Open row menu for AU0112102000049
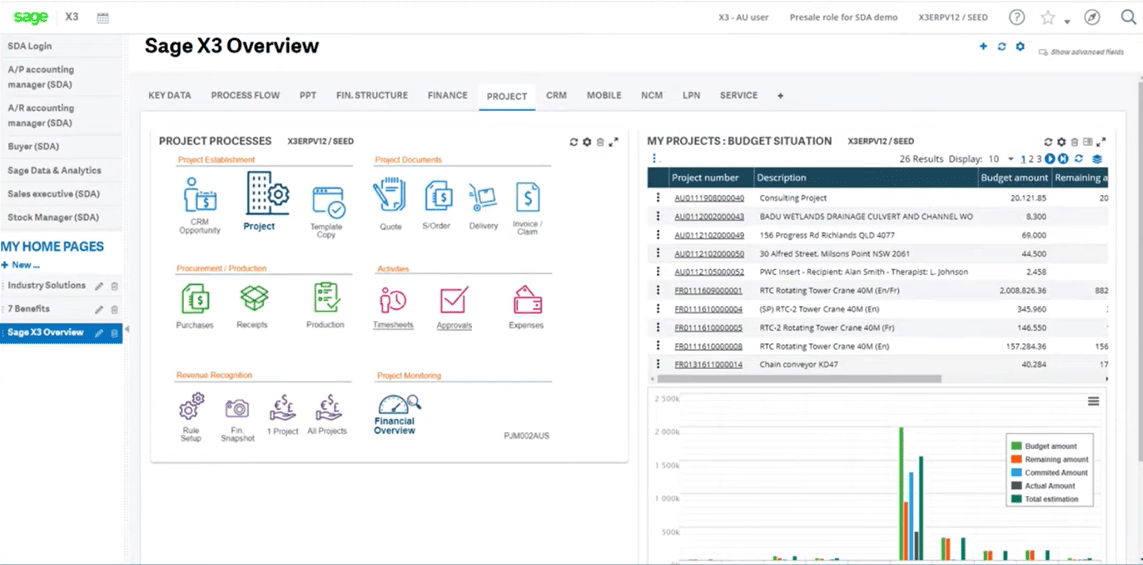The height and width of the screenshot is (565, 1143). coord(658,235)
